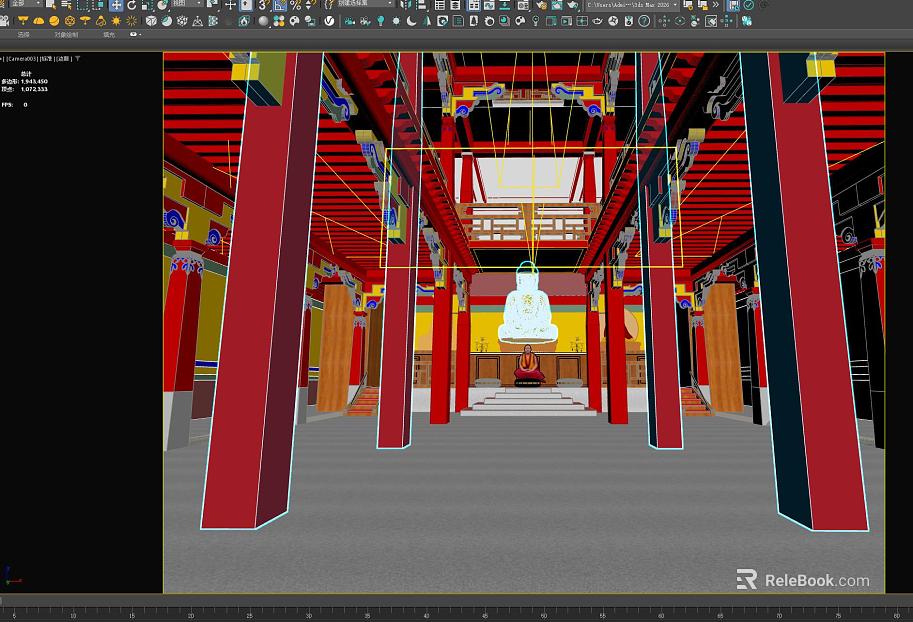Click frame 30 on the timeline
The image size is (913, 622).
click(308, 615)
